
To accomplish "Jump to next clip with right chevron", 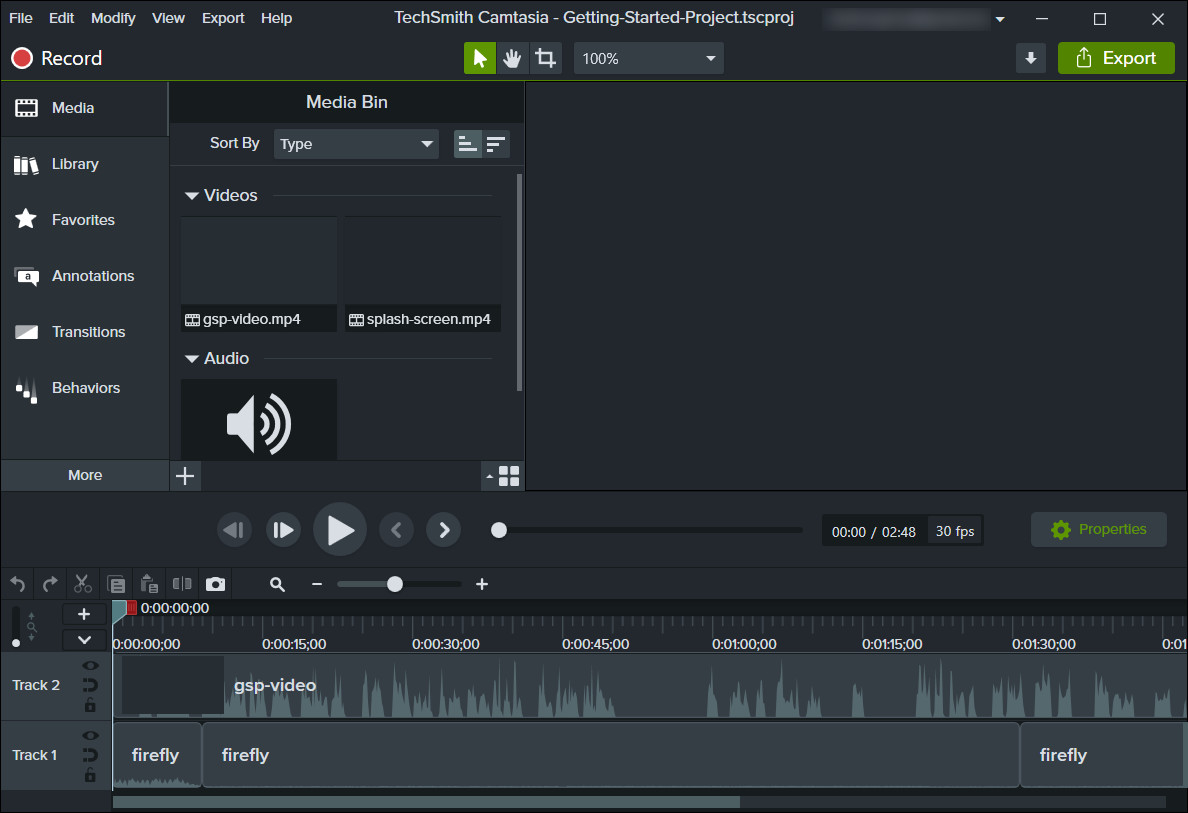I will tap(444, 530).
